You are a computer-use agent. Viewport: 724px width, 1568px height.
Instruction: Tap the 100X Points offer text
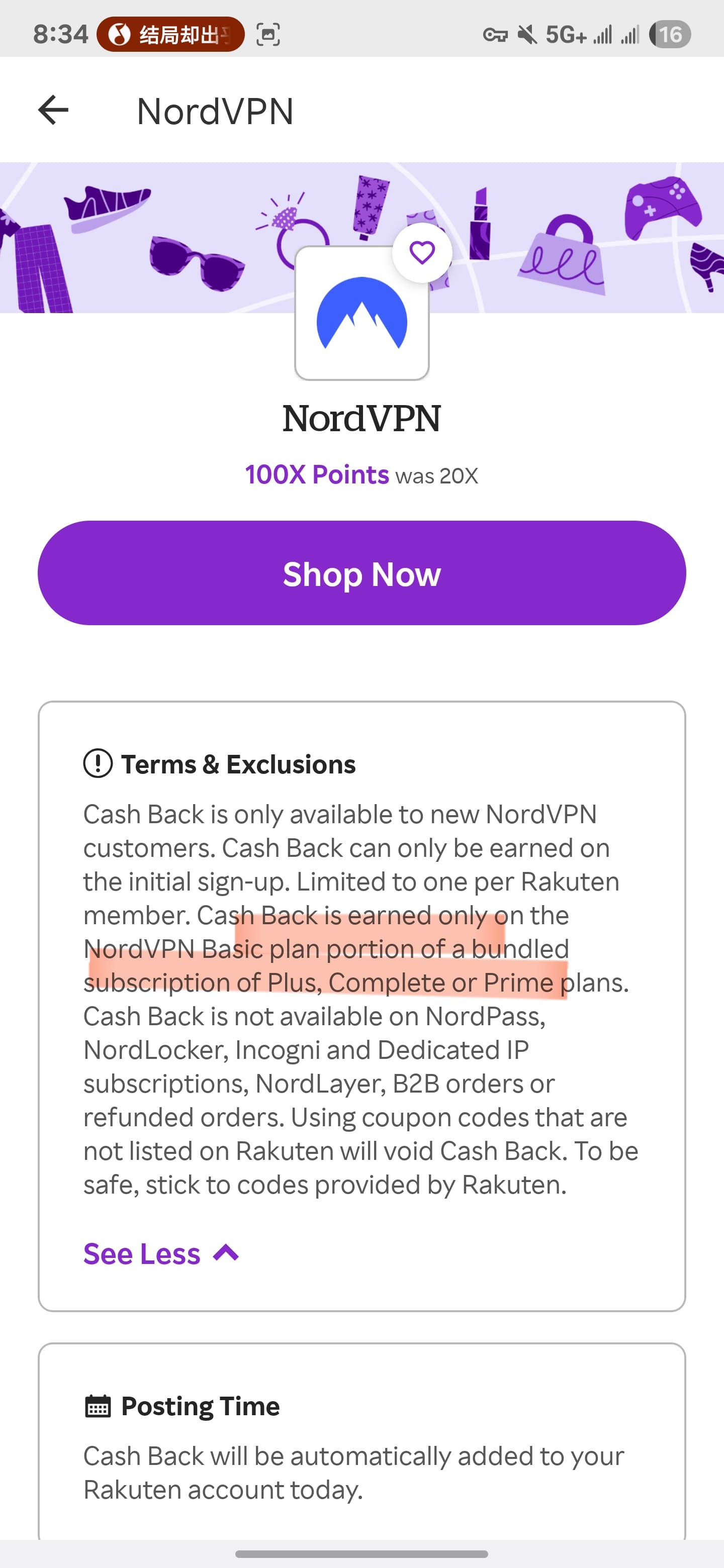pos(317,475)
